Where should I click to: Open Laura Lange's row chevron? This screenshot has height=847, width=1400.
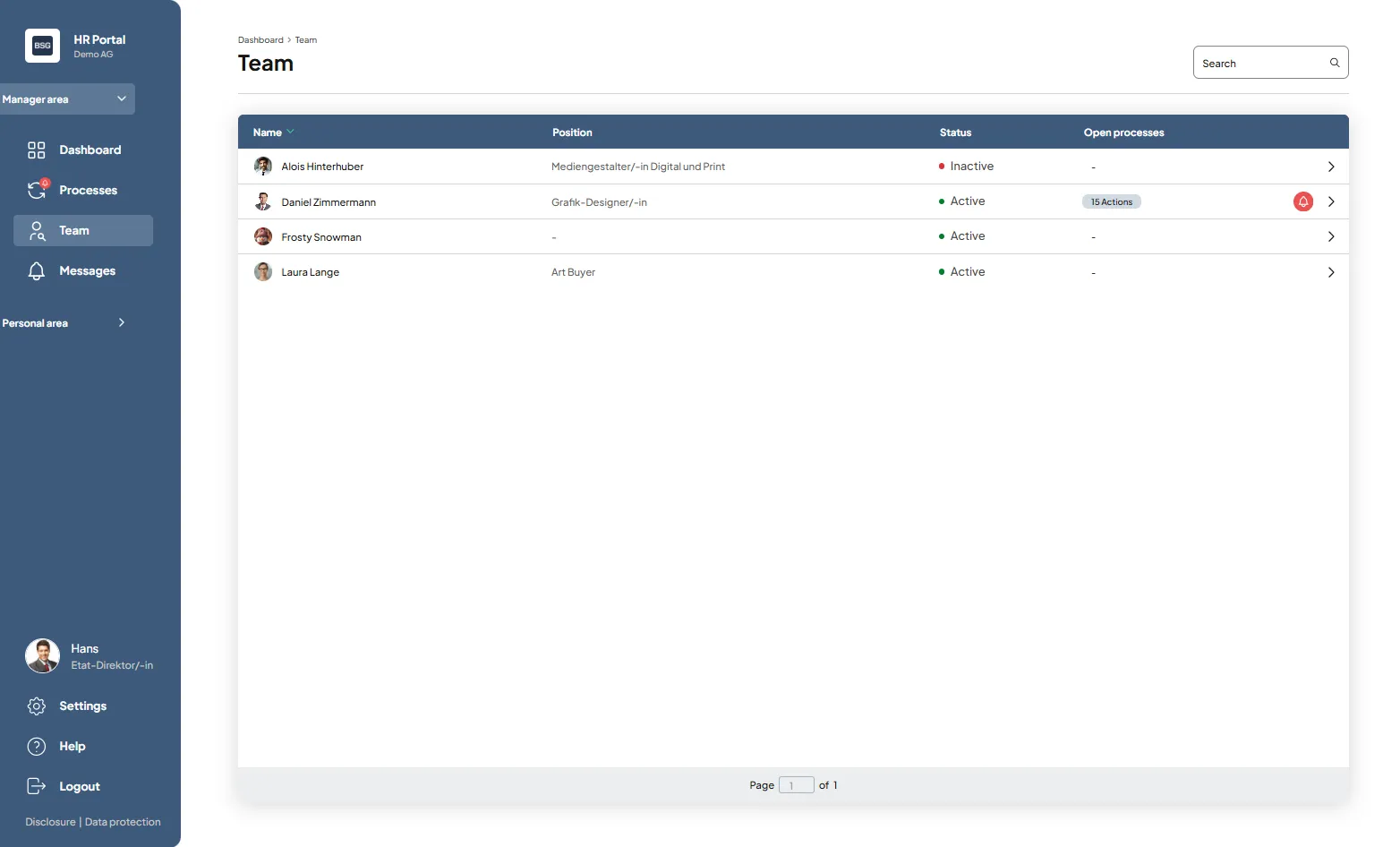[1331, 272]
